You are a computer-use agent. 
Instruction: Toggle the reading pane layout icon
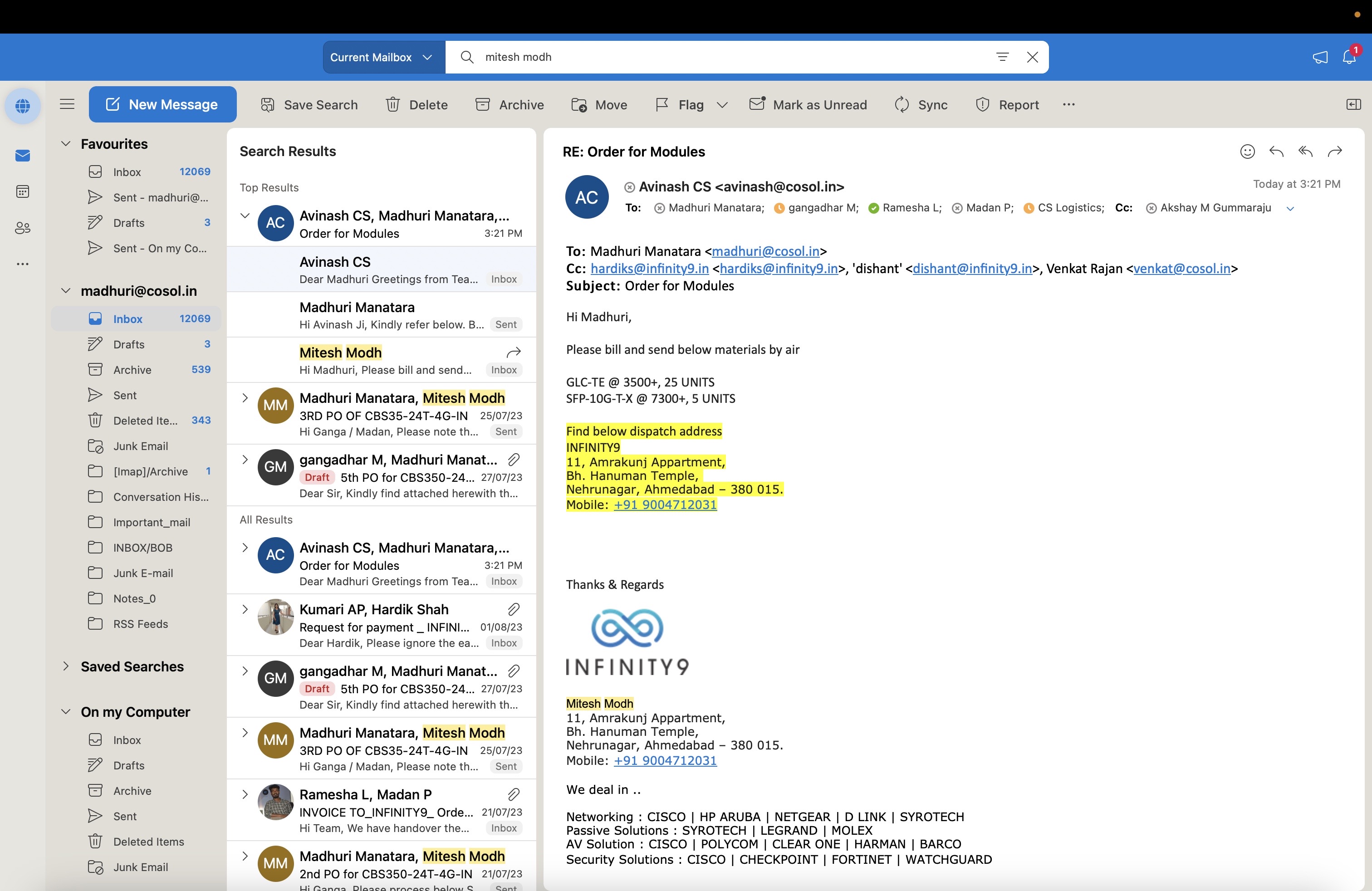(1353, 104)
